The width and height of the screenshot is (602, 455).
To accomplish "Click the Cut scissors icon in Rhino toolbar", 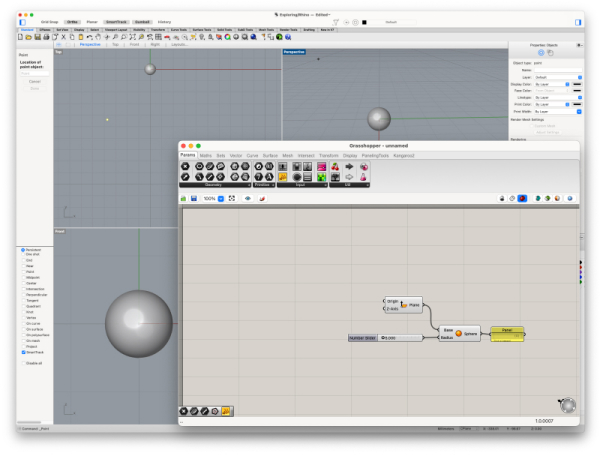I will click(64, 37).
